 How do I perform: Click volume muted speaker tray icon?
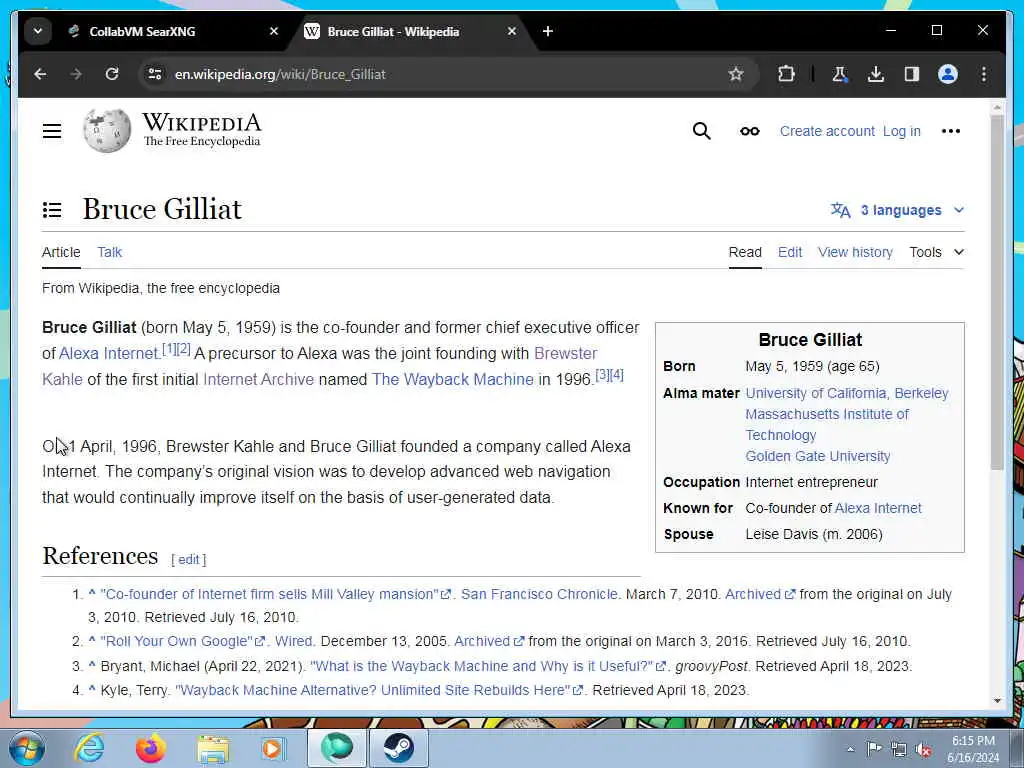(x=923, y=750)
